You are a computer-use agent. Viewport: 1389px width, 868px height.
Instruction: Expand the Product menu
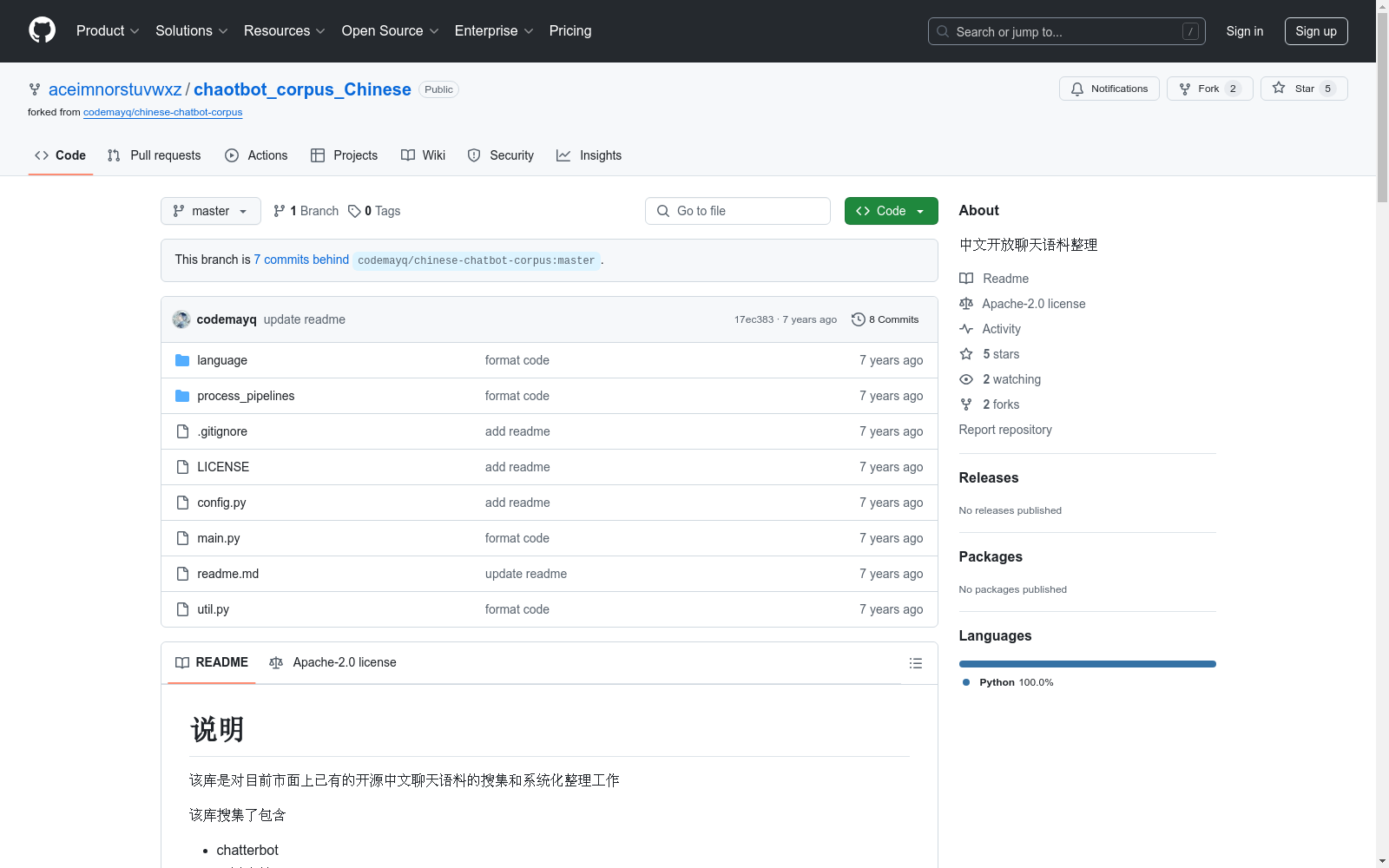click(108, 31)
